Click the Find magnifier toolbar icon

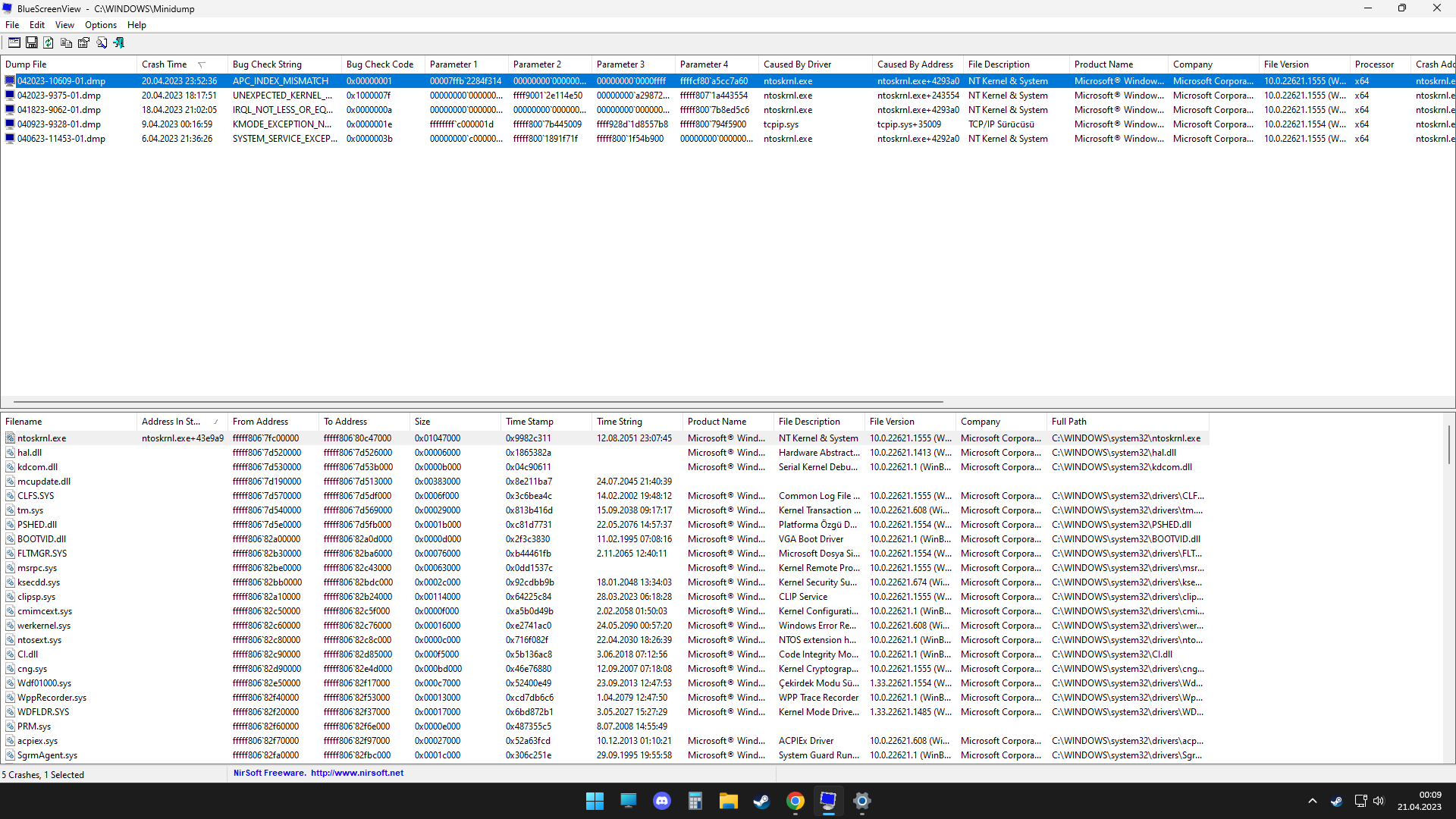(102, 43)
